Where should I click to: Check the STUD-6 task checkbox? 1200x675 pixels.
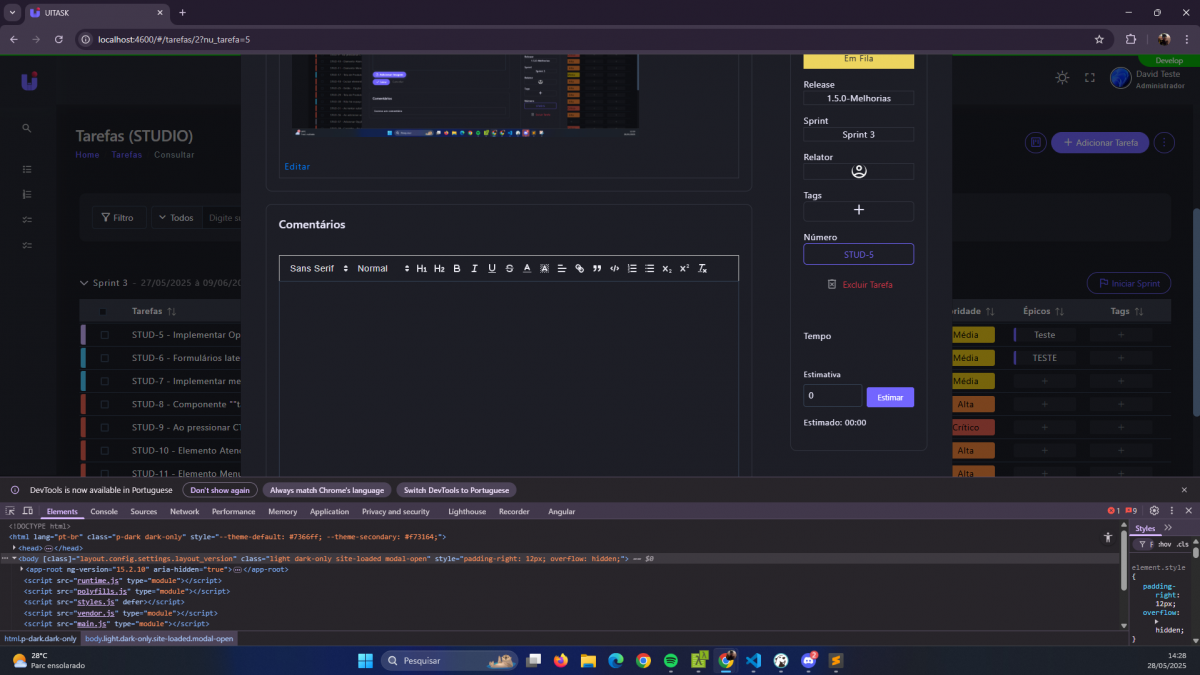pos(104,358)
